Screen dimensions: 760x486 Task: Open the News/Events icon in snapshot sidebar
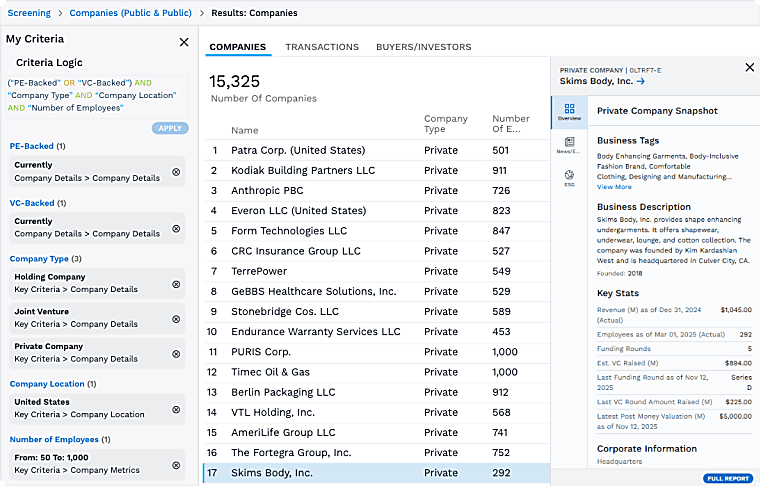click(x=570, y=145)
